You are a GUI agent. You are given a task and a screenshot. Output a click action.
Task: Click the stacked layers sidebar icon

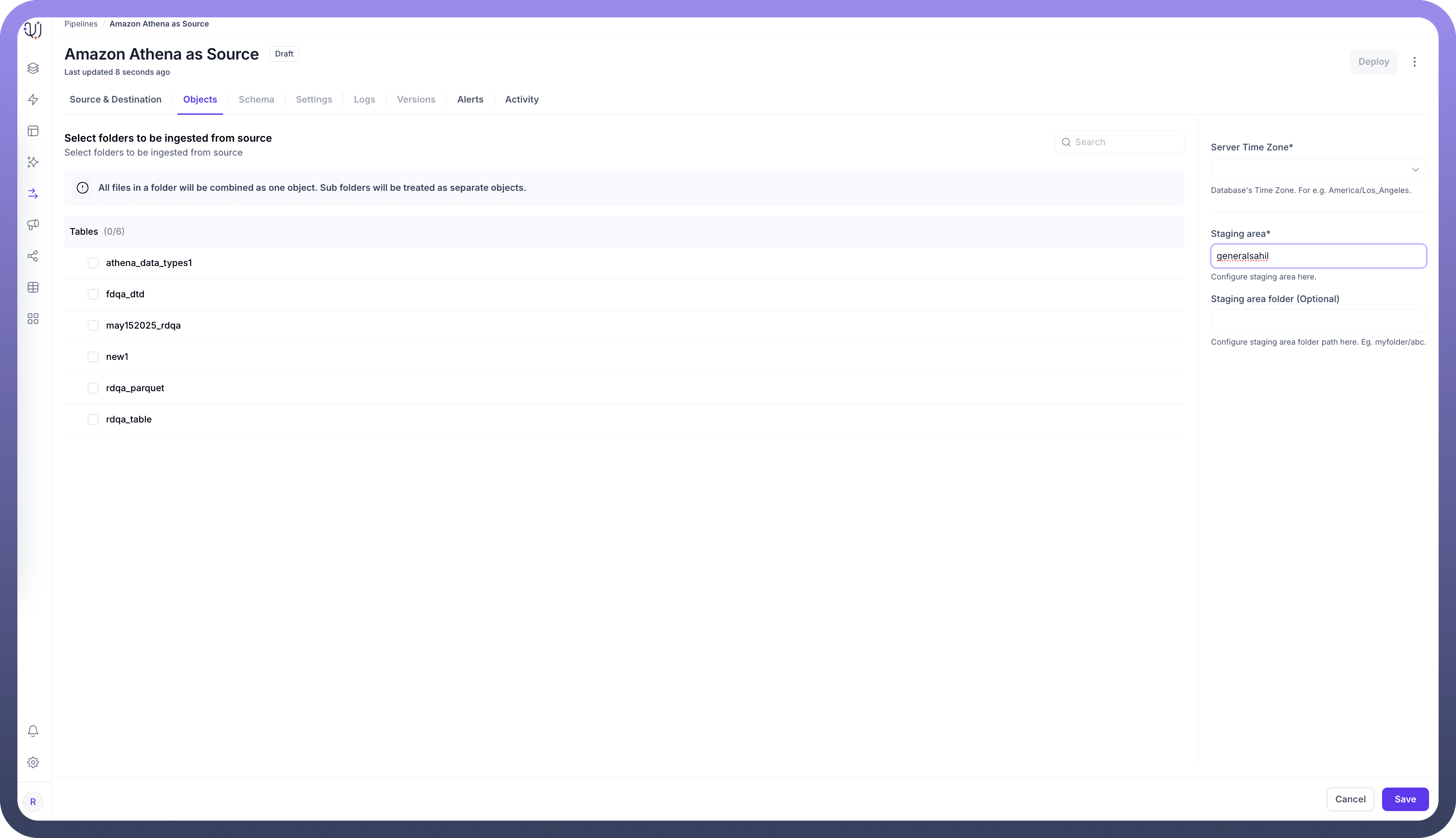(33, 69)
